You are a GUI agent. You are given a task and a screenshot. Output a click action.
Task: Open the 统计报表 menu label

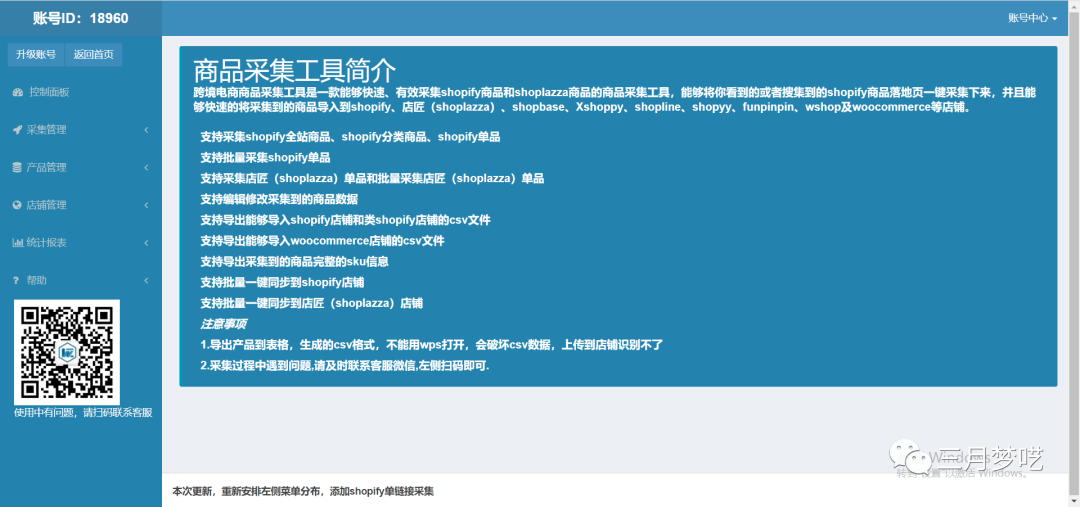pos(47,242)
